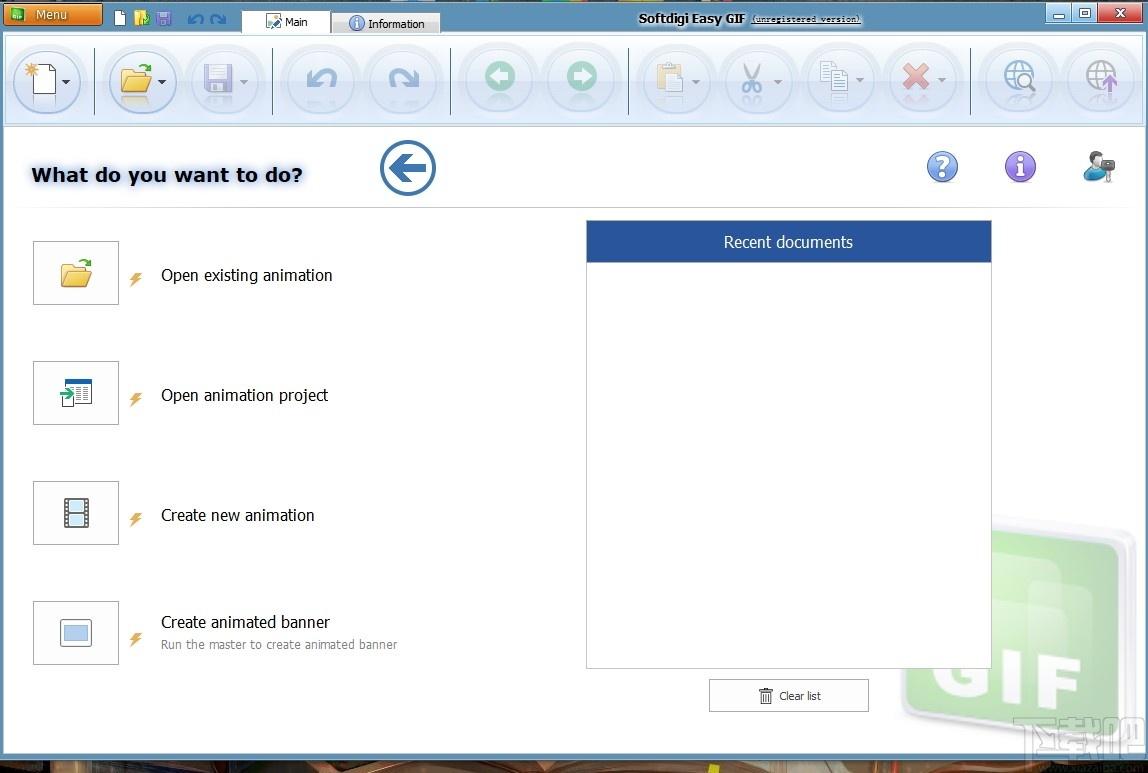The height and width of the screenshot is (773, 1148).
Task: Click the green left arrow toolbar button
Action: pos(500,78)
